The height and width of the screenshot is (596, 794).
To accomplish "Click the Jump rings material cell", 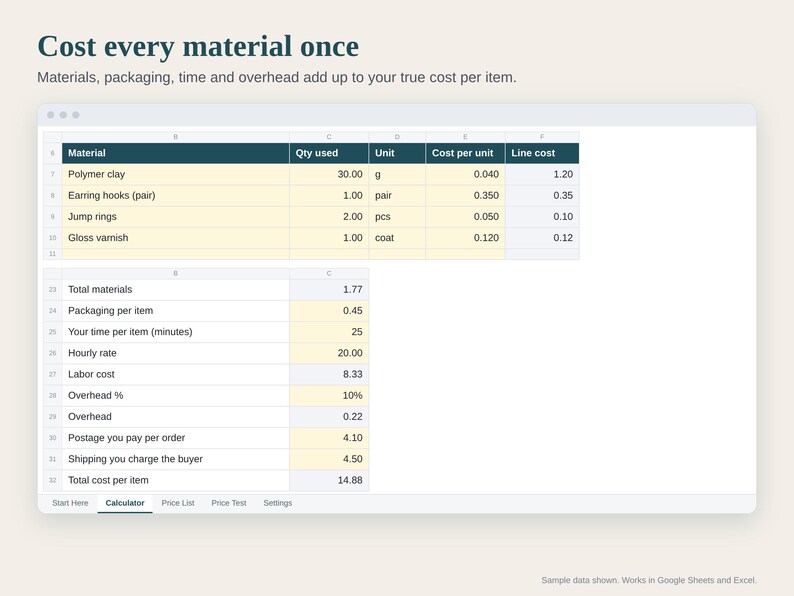I will tap(175, 217).
